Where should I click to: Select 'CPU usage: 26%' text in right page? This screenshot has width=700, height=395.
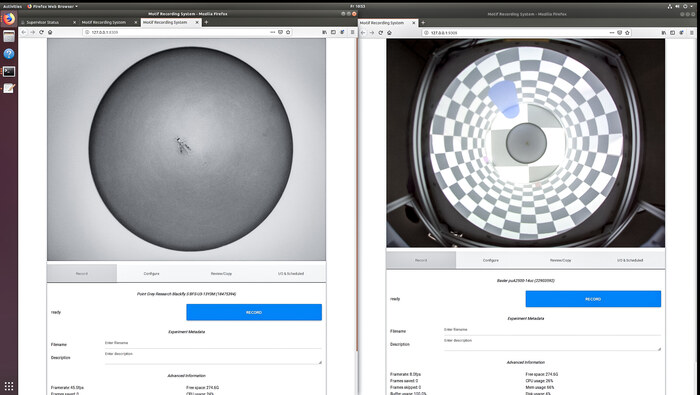[539, 381]
